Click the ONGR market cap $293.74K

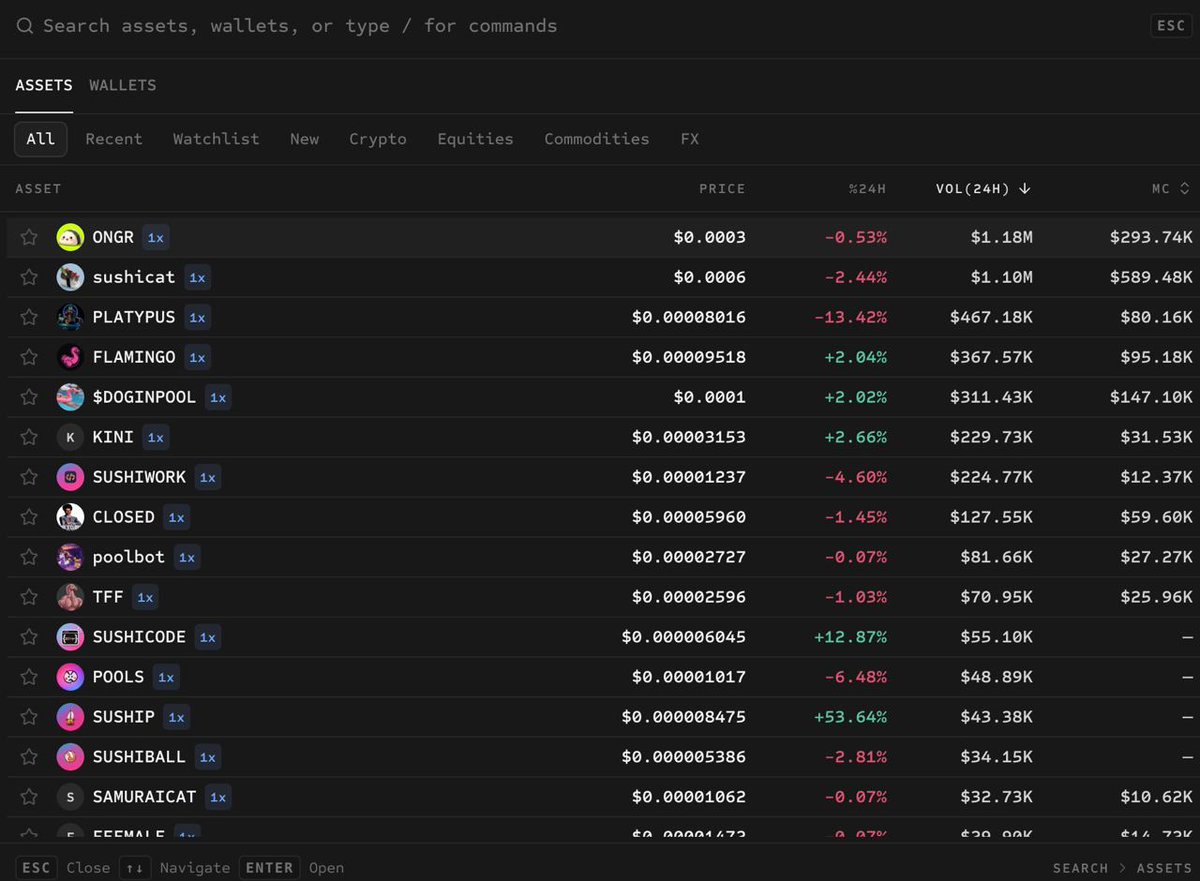coord(1151,237)
